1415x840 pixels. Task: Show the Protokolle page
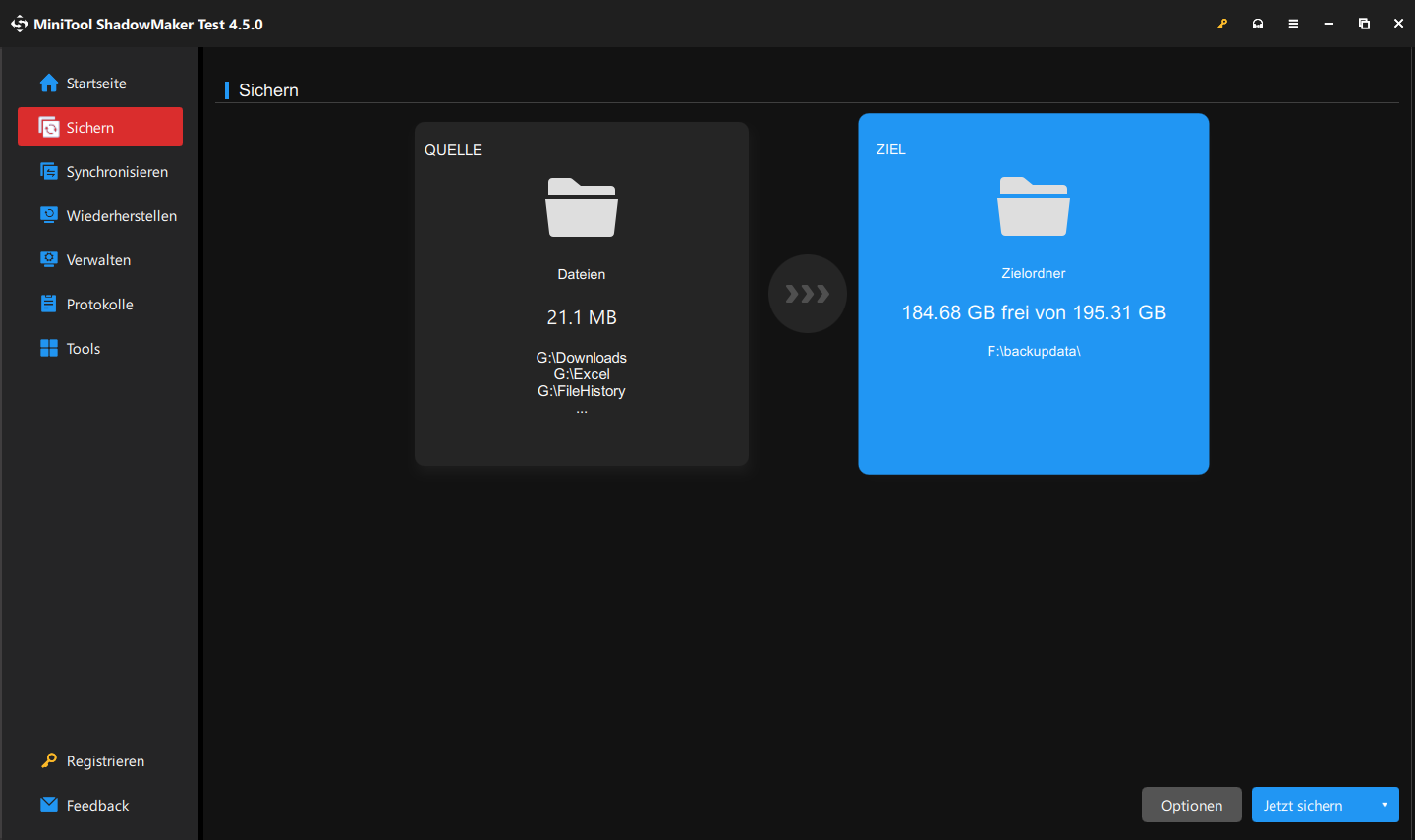coord(100,305)
